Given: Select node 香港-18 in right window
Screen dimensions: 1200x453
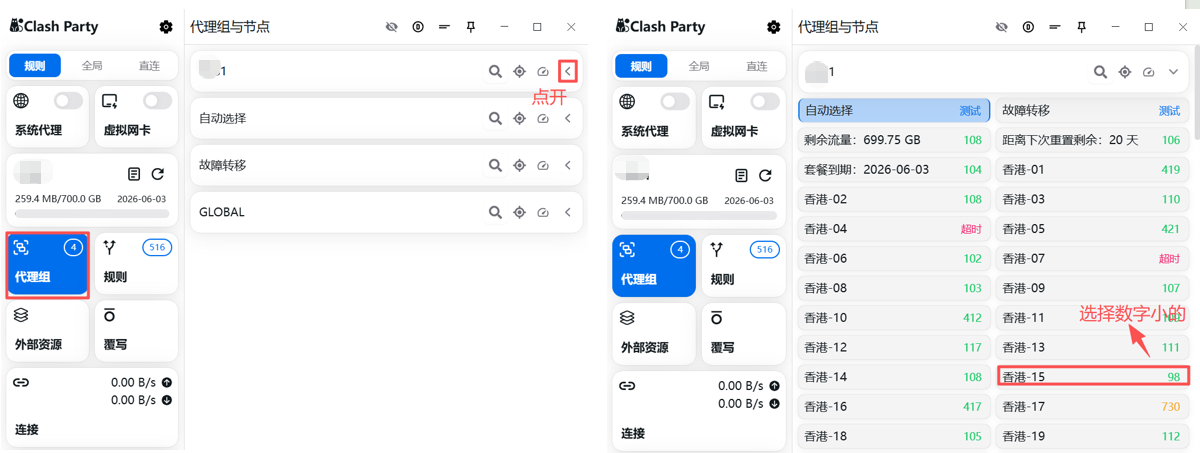Looking at the screenshot, I should (894, 437).
